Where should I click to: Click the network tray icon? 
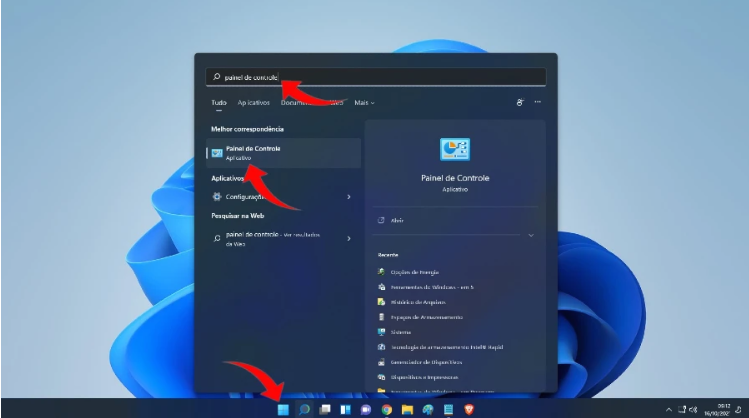(x=682, y=409)
